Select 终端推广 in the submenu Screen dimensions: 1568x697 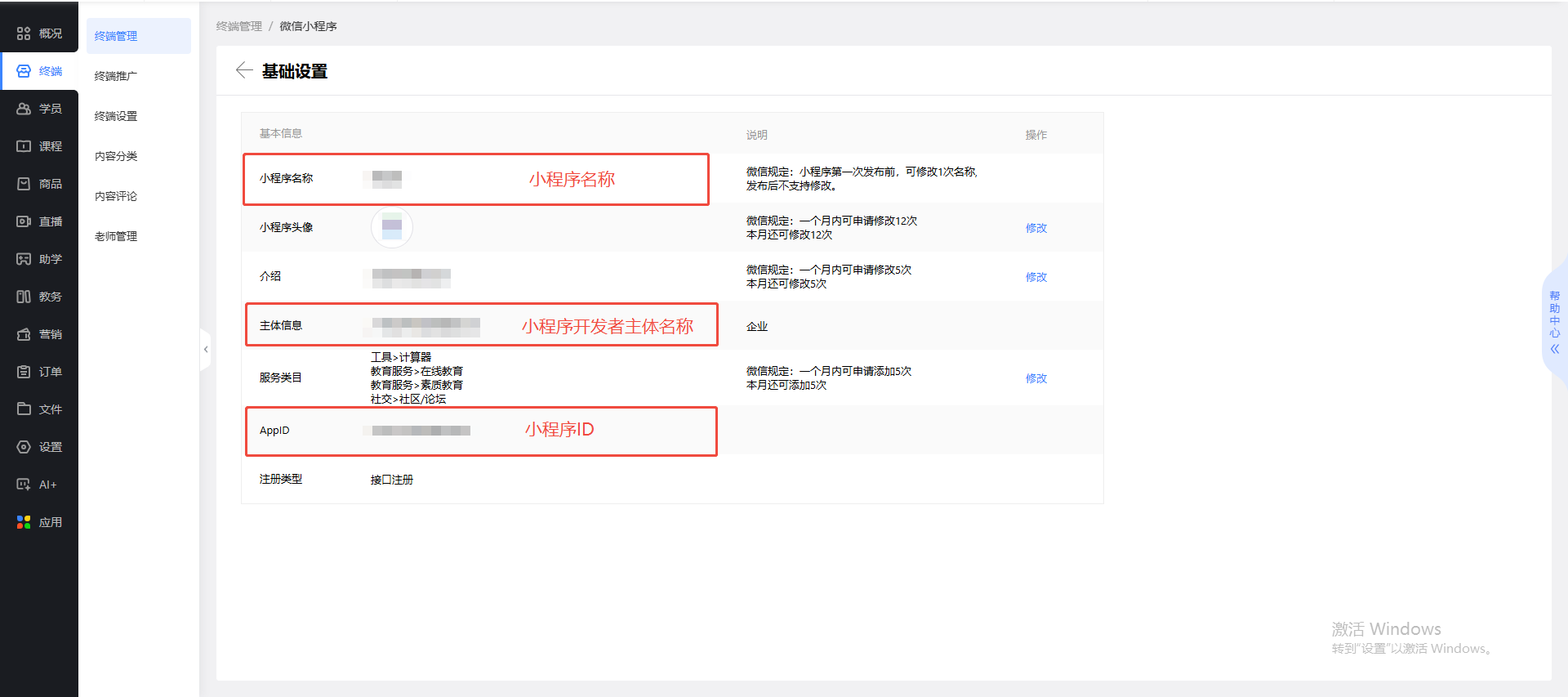click(116, 76)
